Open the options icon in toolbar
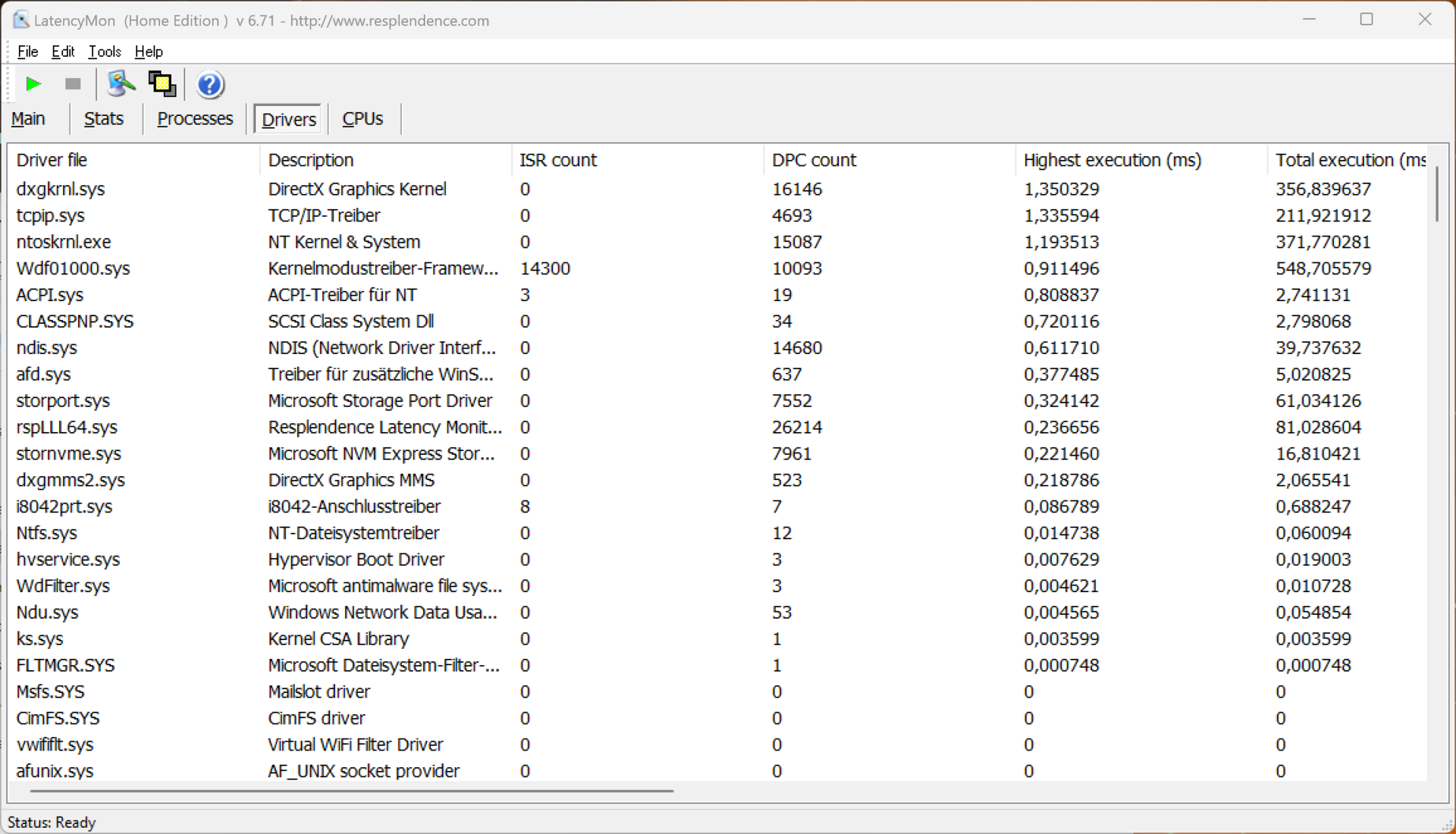Viewport: 1456px width, 834px height. click(120, 84)
